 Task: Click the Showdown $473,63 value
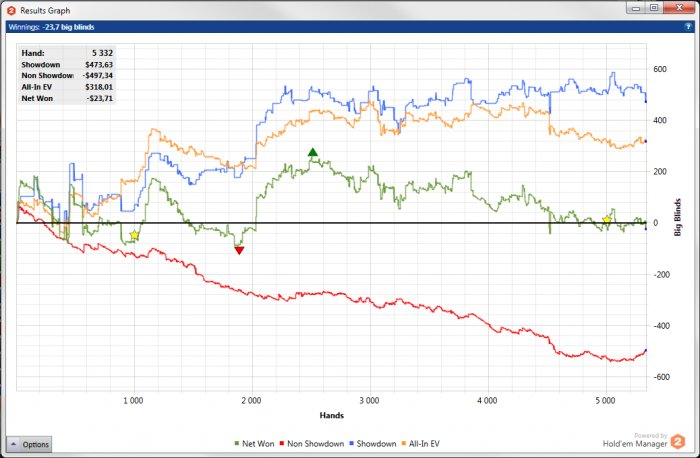click(99, 65)
